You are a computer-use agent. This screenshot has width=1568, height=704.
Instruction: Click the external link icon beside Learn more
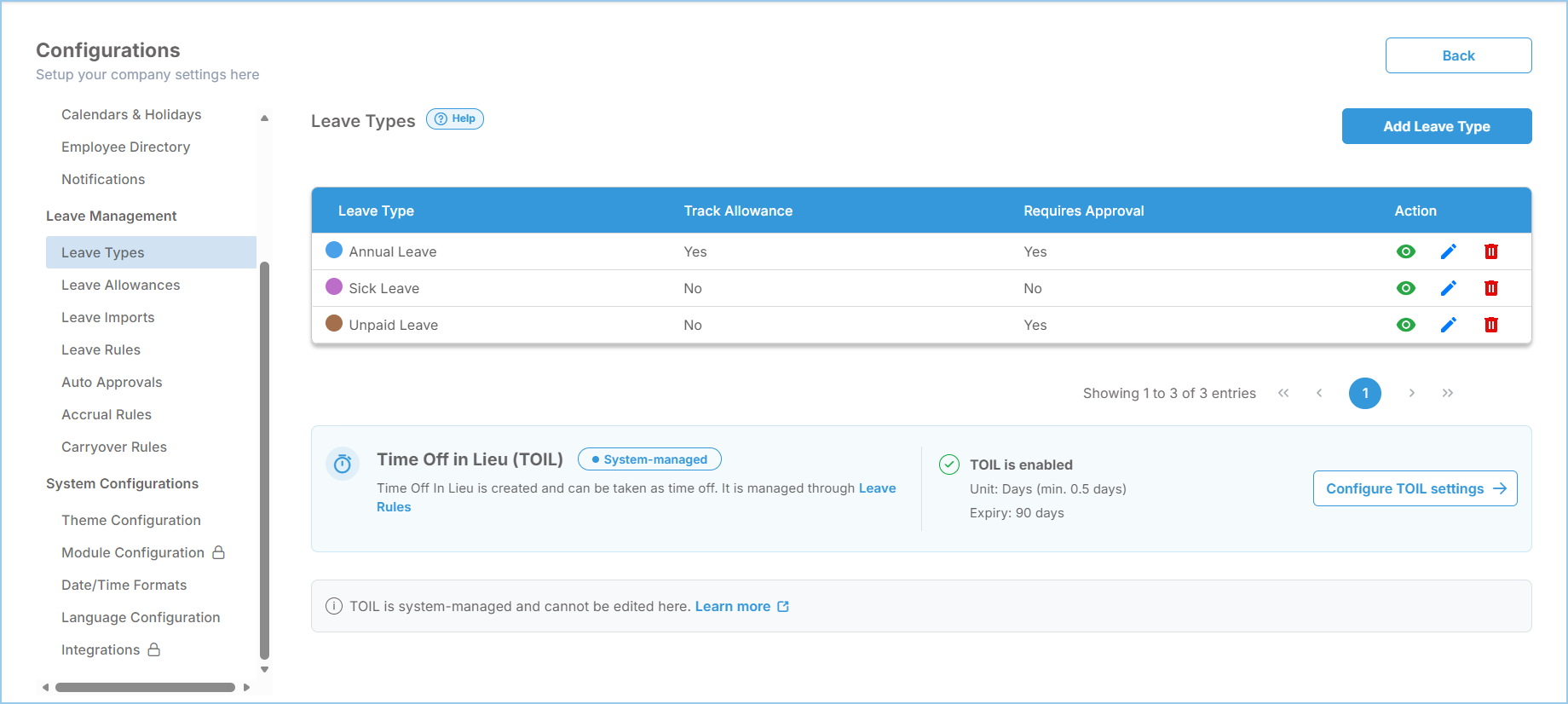click(x=783, y=606)
